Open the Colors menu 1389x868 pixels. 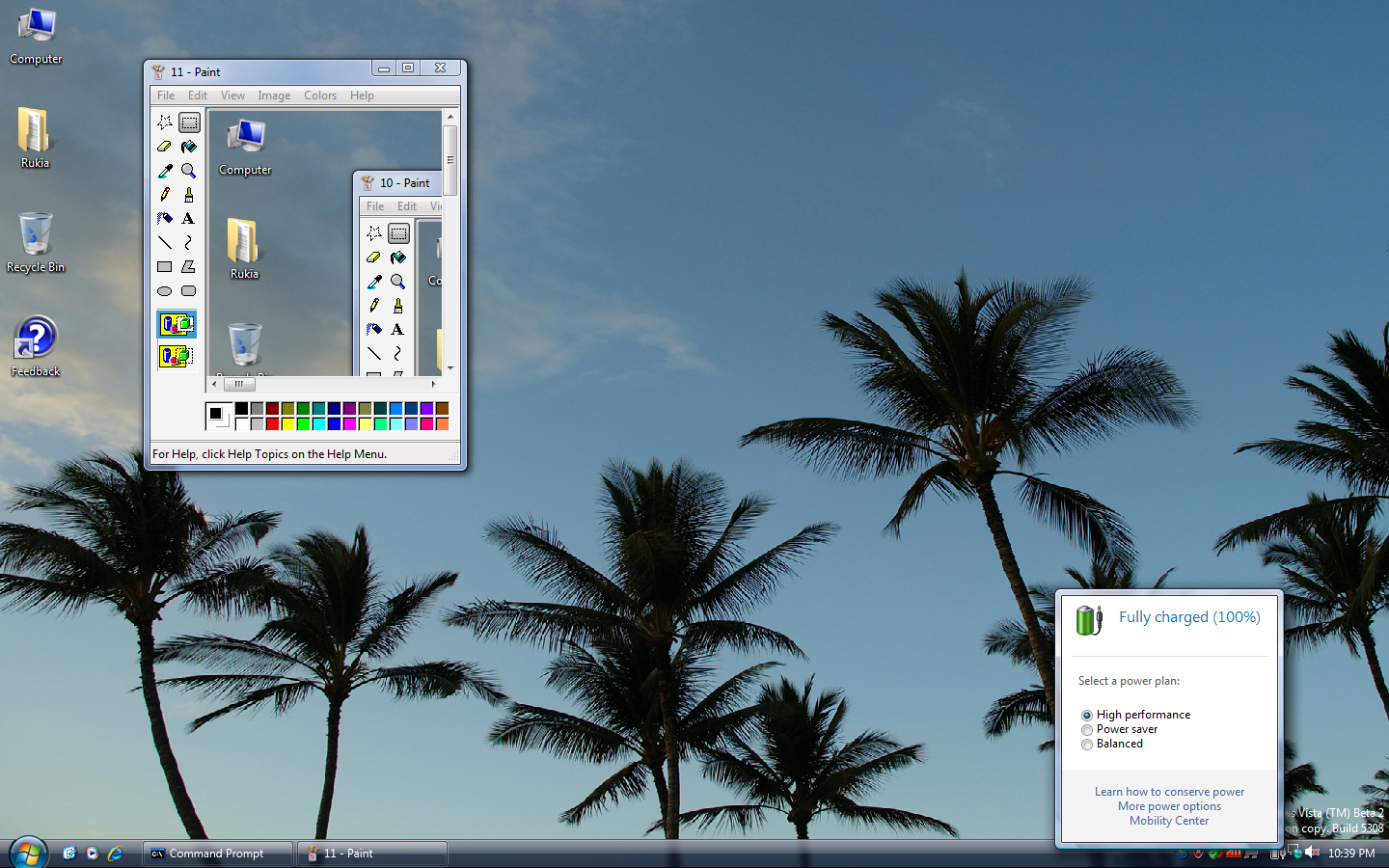[320, 95]
